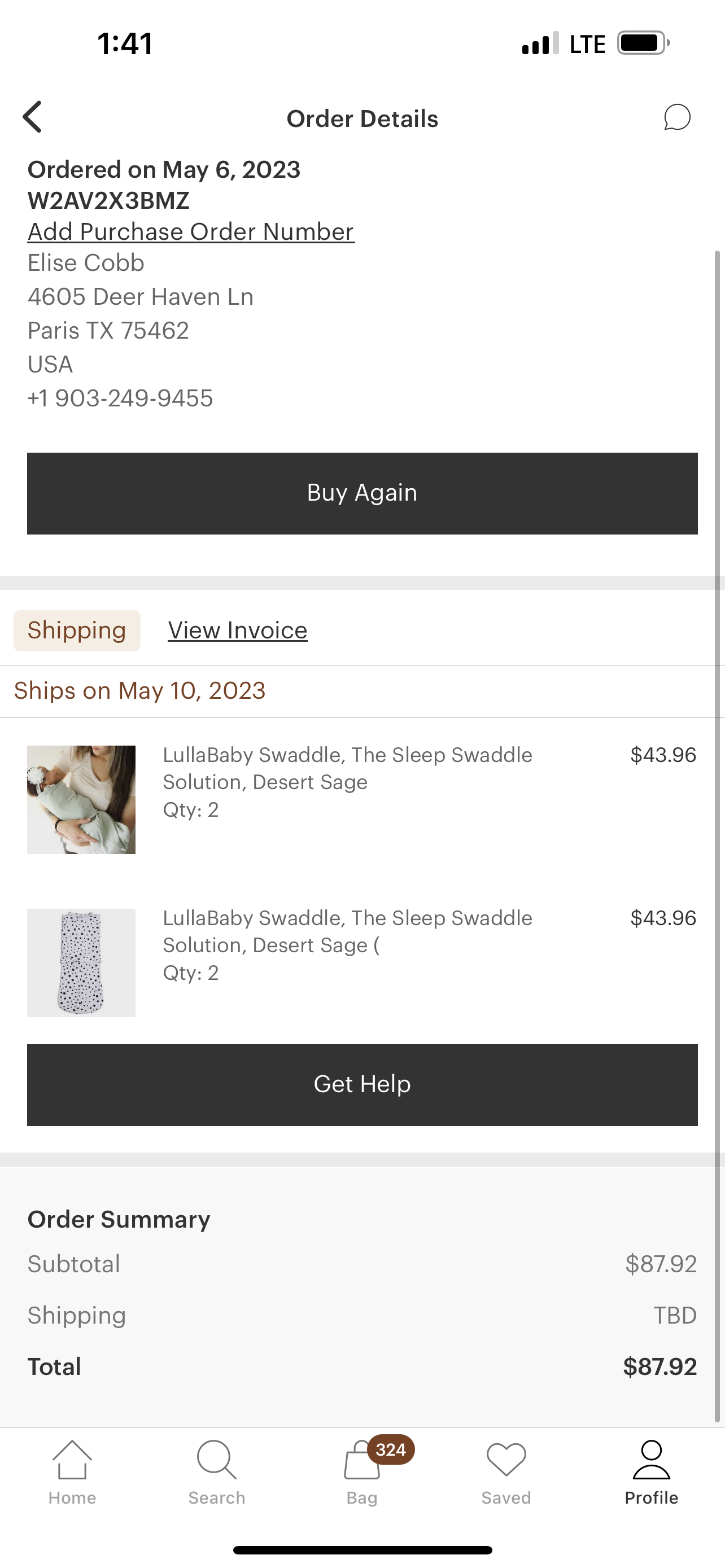The width and height of the screenshot is (725, 1568).
Task: Open the Profile tab
Action: click(652, 1472)
